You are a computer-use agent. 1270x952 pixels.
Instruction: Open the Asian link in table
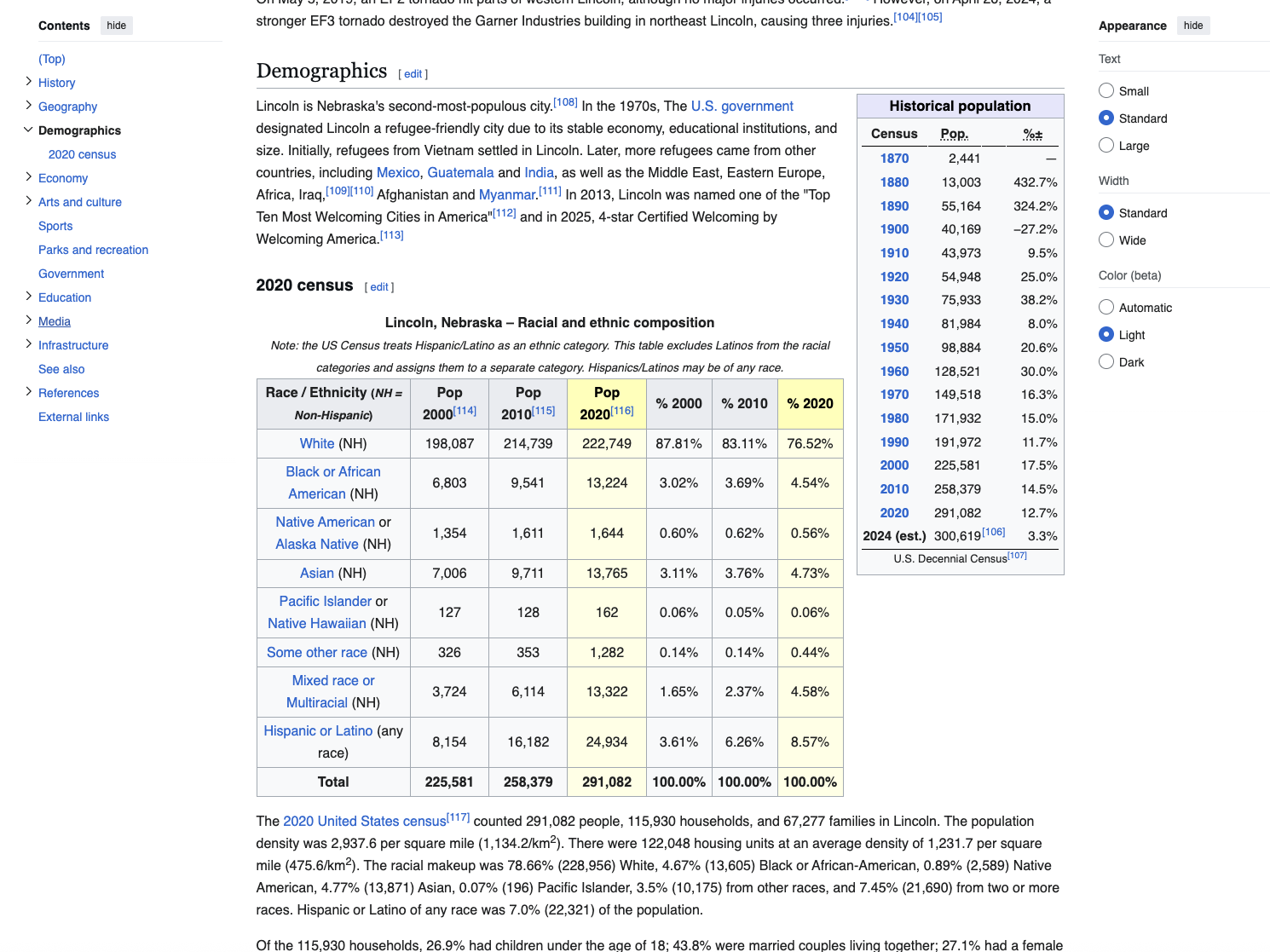point(317,574)
